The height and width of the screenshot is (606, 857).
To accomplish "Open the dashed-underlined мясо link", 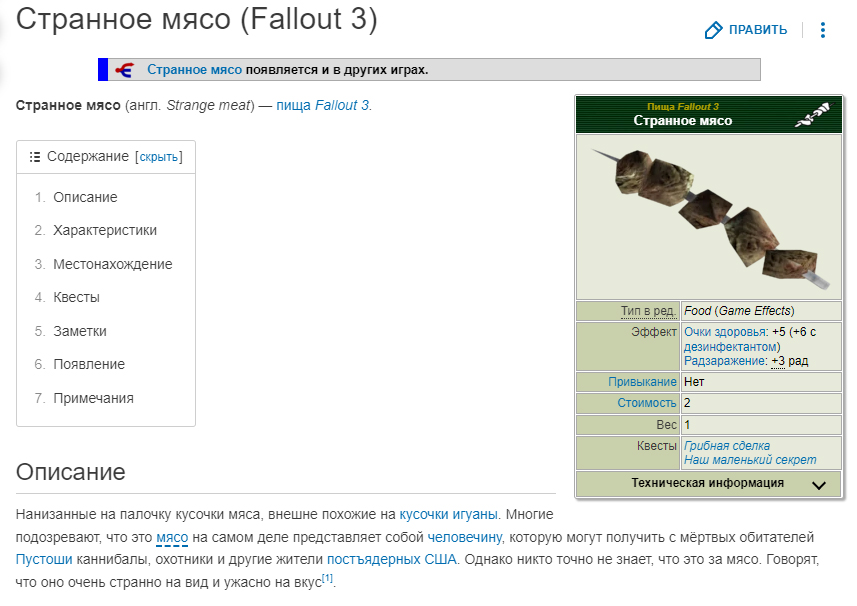I will 172,538.
